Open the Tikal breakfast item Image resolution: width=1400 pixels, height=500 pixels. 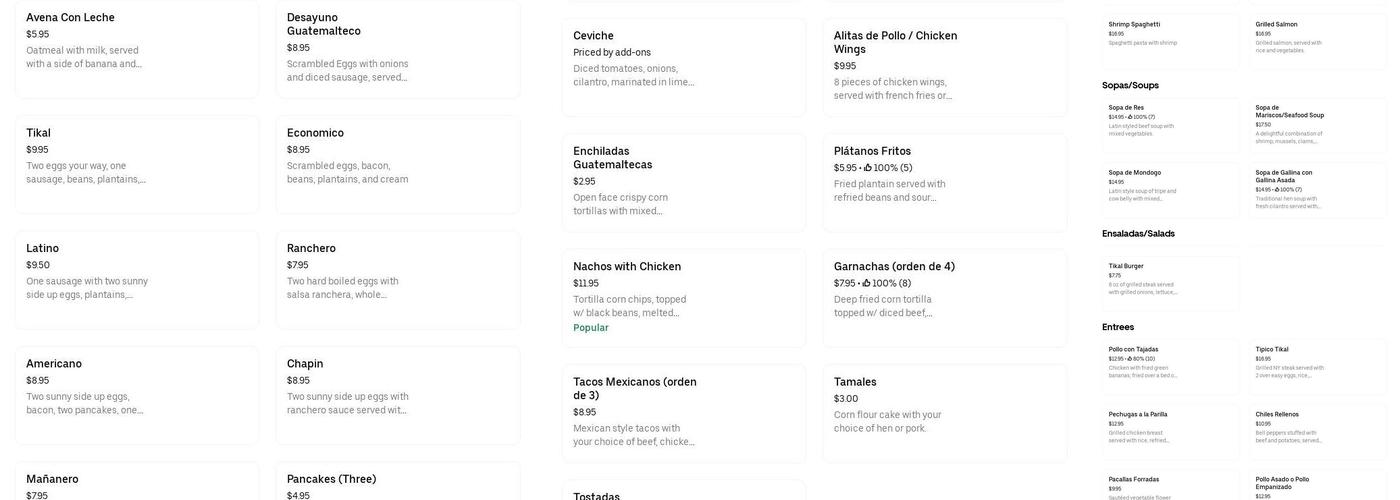[x=136, y=164]
